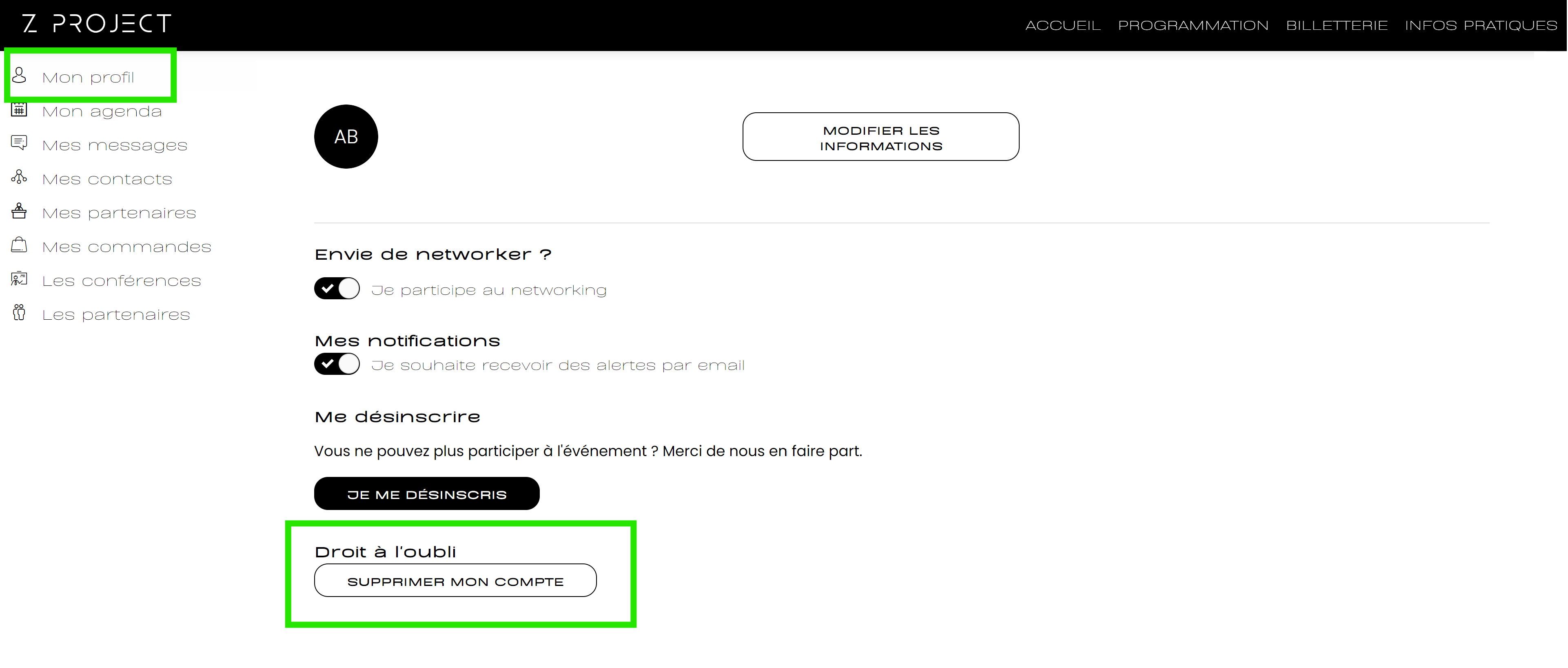Click the Je me désinscris button
This screenshot has width=1568, height=668.
[427, 494]
